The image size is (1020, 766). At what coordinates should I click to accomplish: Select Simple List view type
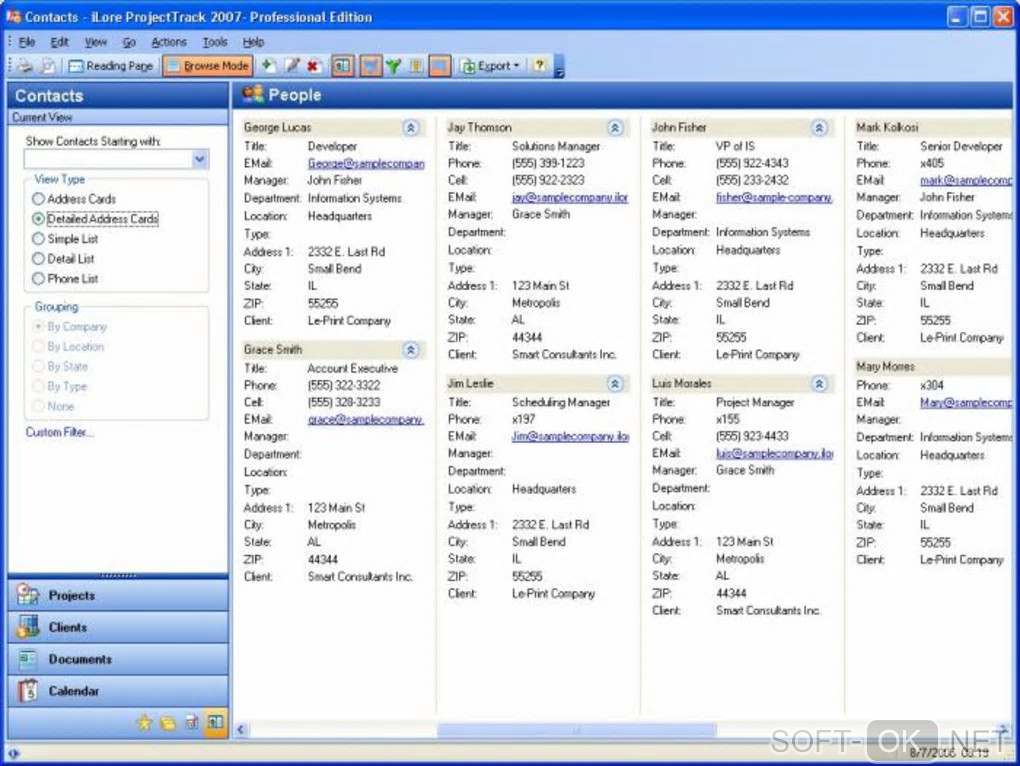65,239
